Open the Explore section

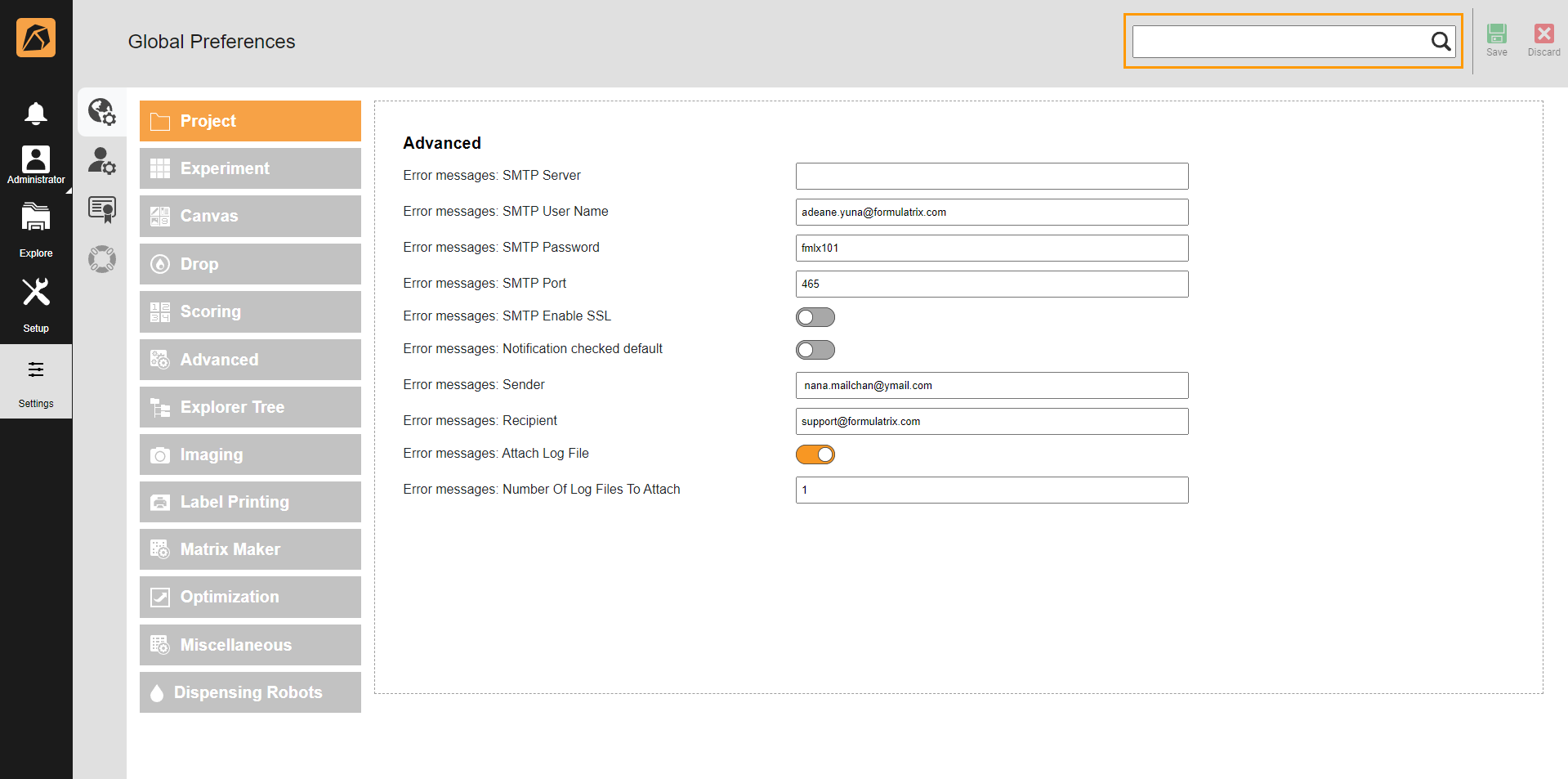click(35, 230)
